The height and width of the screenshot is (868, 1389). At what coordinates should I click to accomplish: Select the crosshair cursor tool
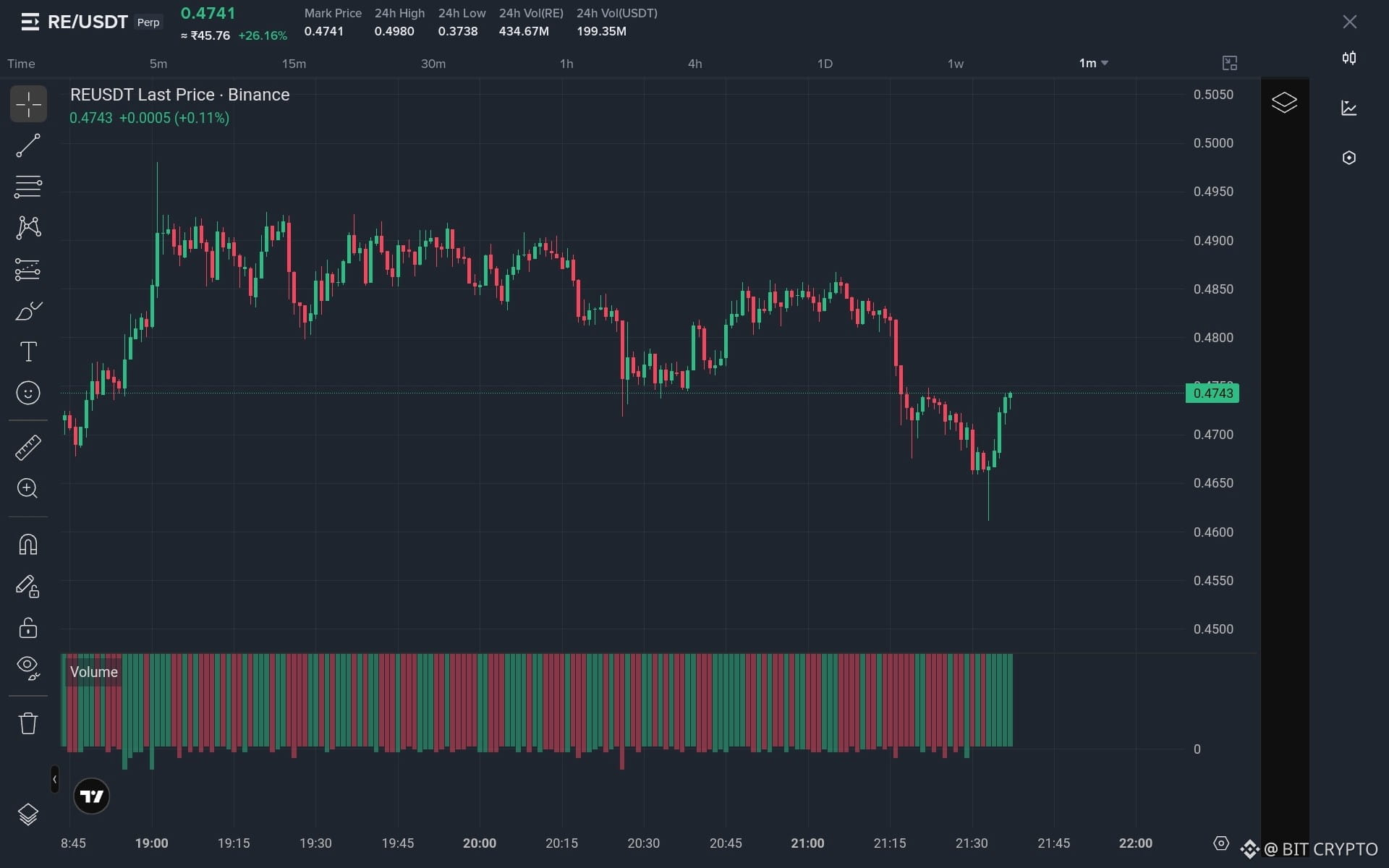coord(28,105)
